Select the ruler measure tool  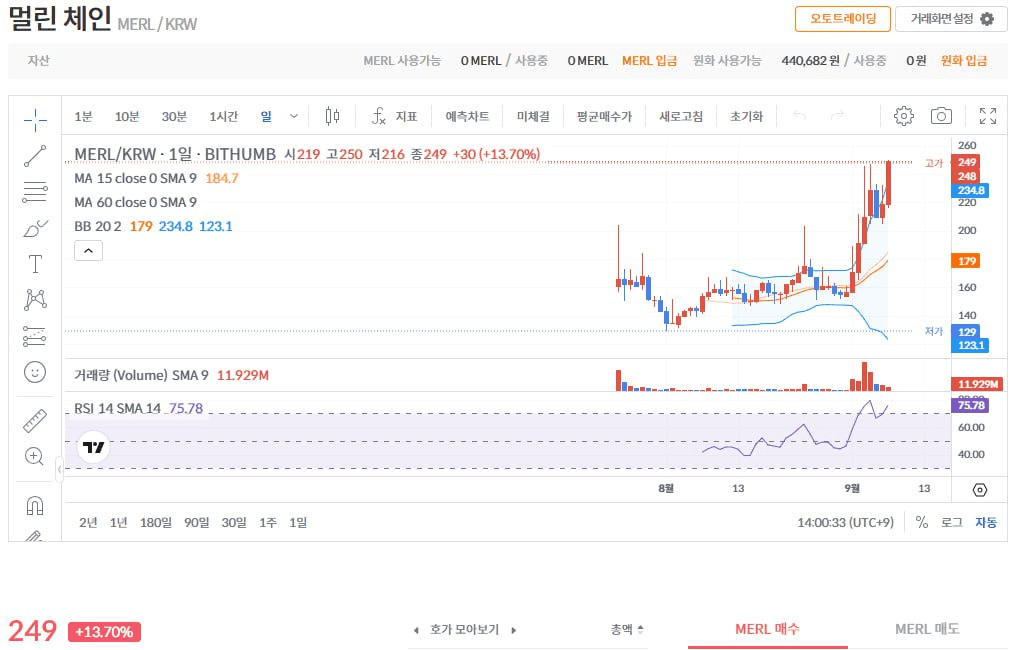(x=35, y=421)
